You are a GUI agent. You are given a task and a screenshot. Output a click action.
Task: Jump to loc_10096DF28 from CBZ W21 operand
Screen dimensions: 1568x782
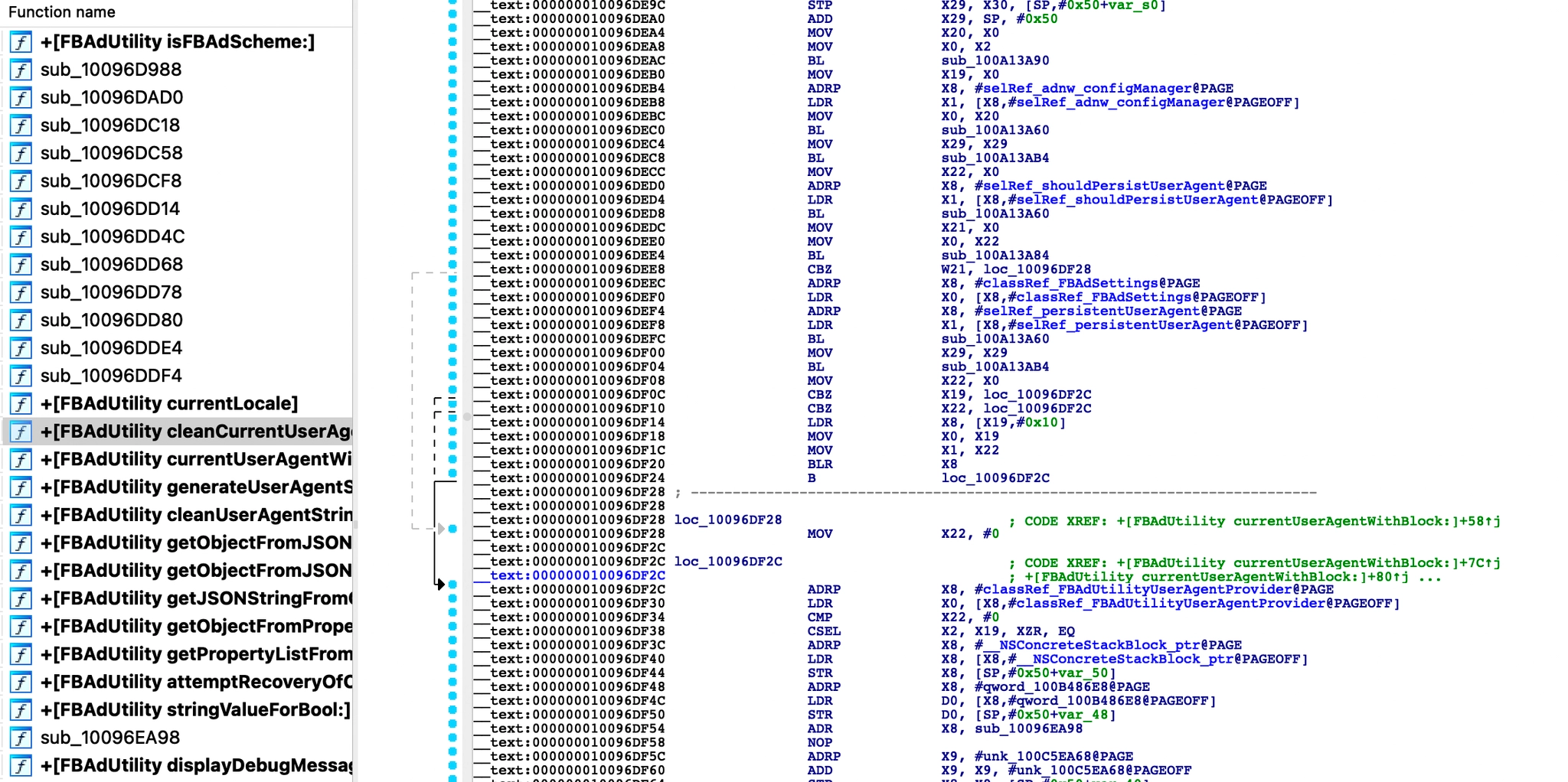pyautogui.click(x=1037, y=269)
